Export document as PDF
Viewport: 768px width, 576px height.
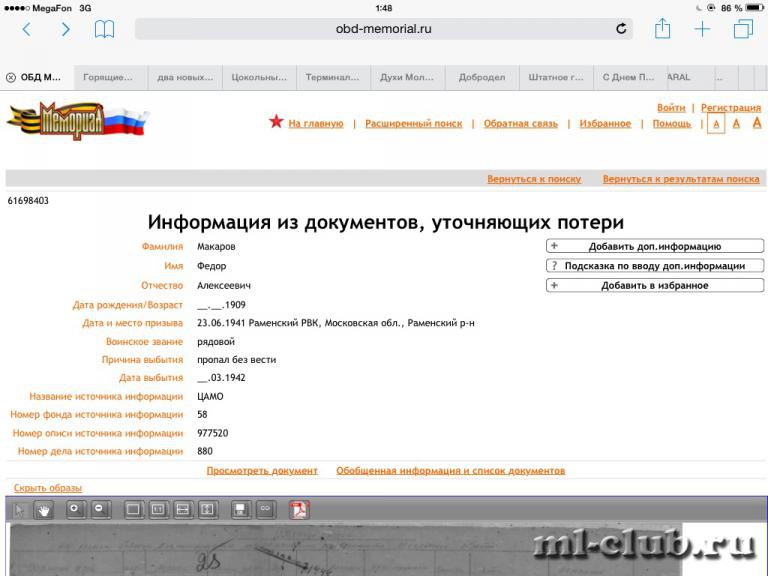(299, 509)
